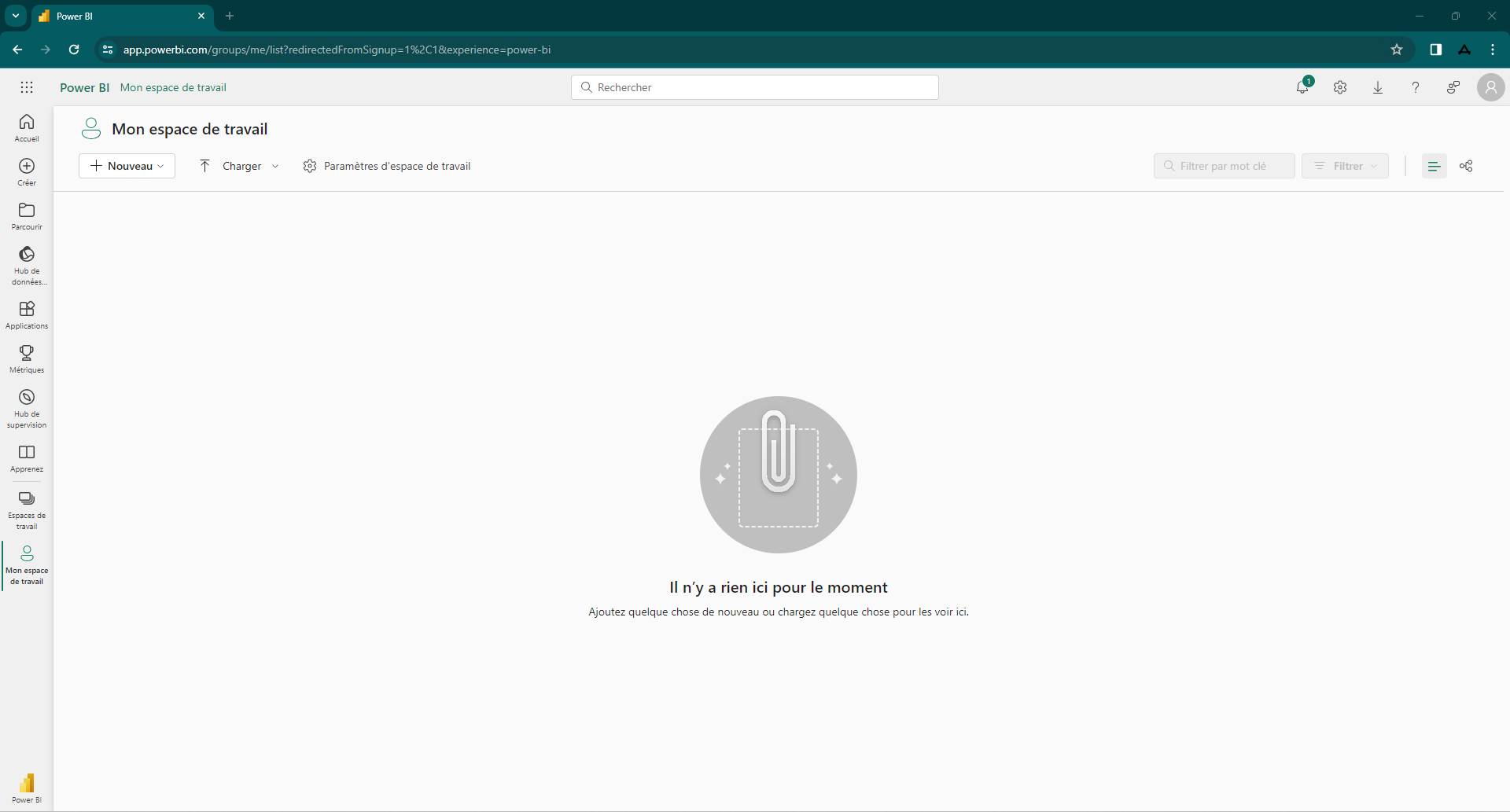This screenshot has height=812, width=1510.
Task: Open settings gear in header
Action: (1340, 87)
